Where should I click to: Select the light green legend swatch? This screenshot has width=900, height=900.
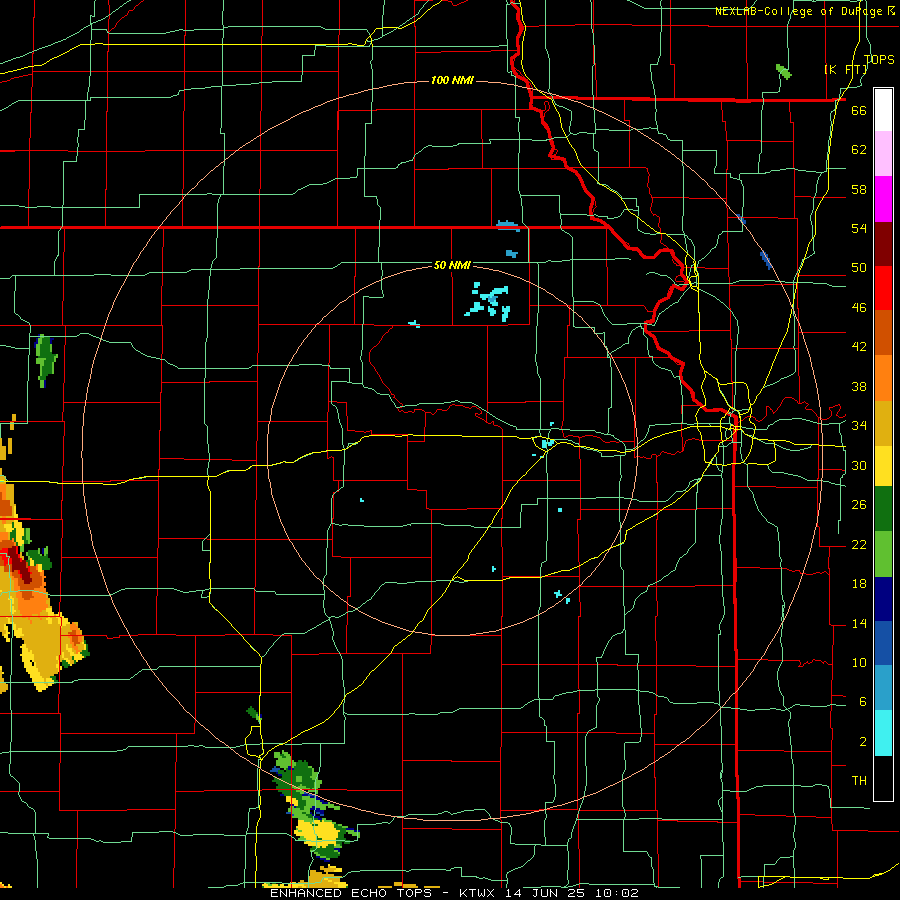[x=883, y=554]
